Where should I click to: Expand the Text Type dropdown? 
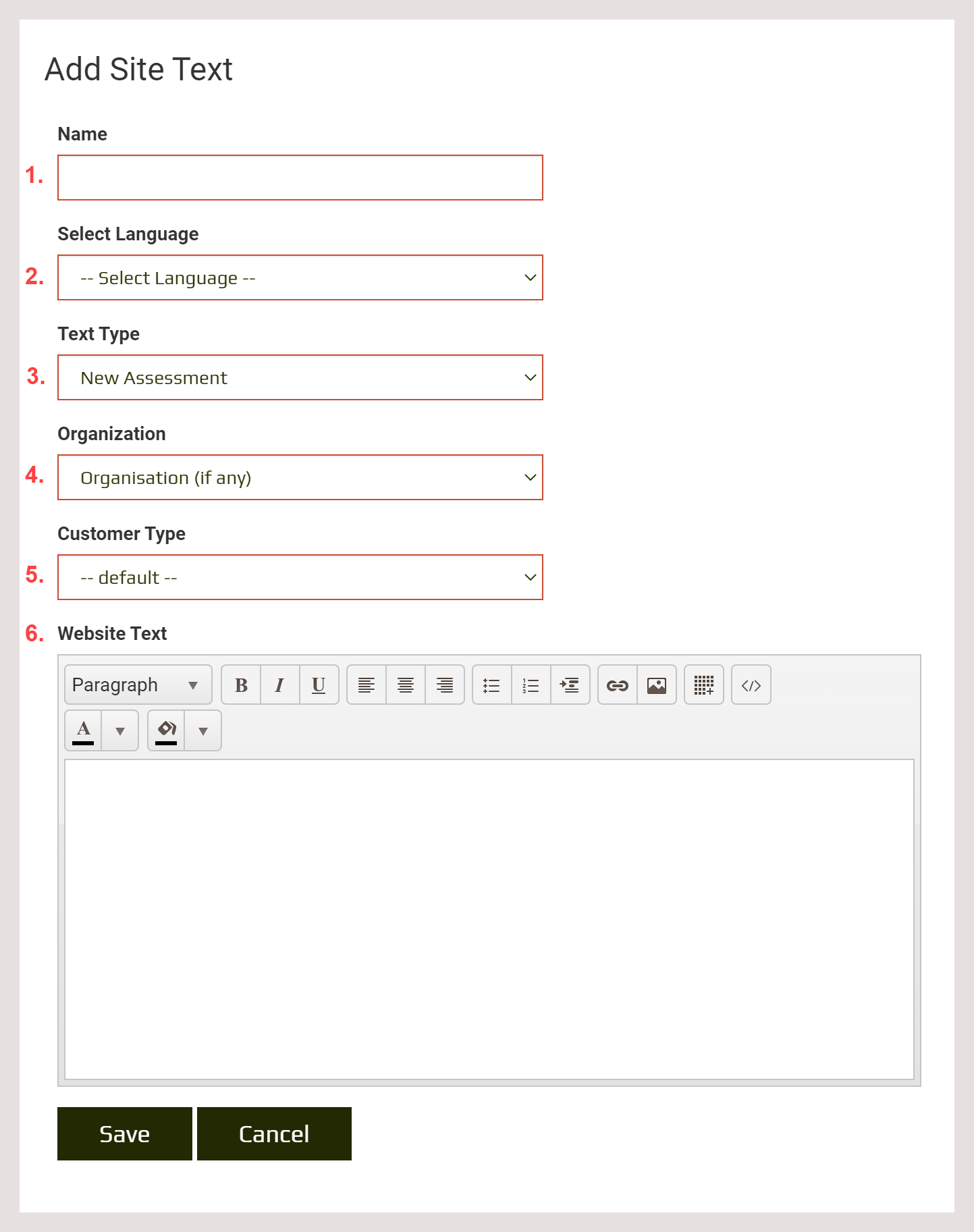click(300, 377)
